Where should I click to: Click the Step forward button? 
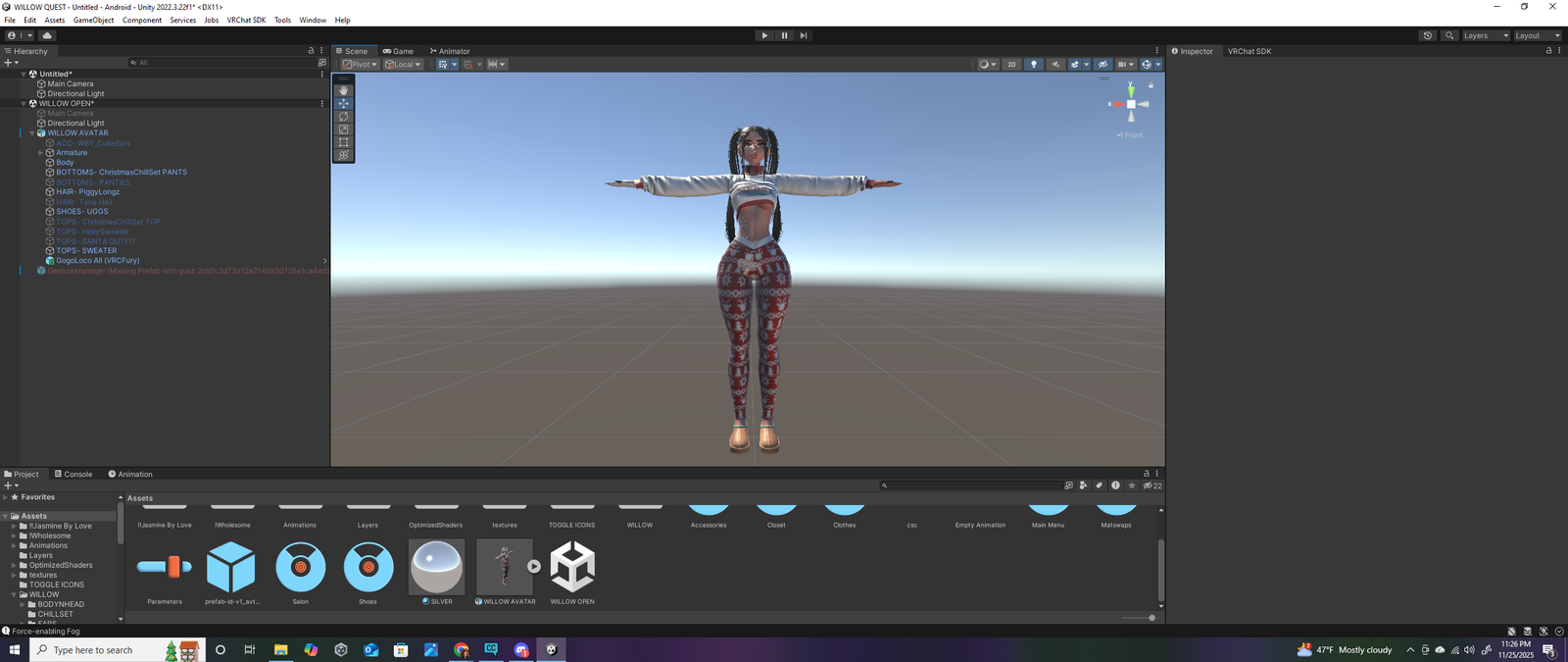click(804, 35)
